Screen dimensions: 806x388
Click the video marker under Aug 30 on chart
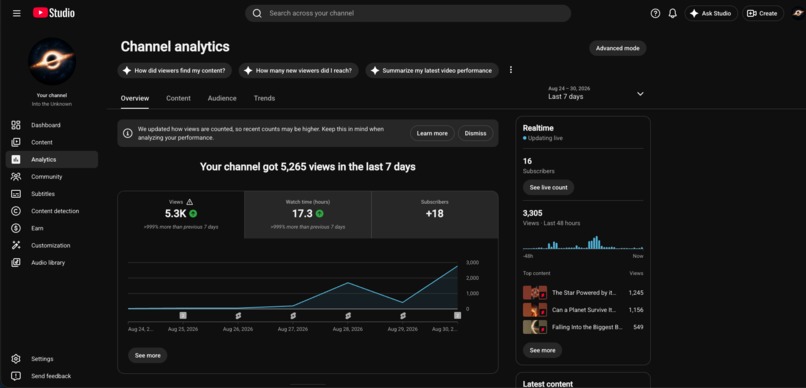point(457,315)
